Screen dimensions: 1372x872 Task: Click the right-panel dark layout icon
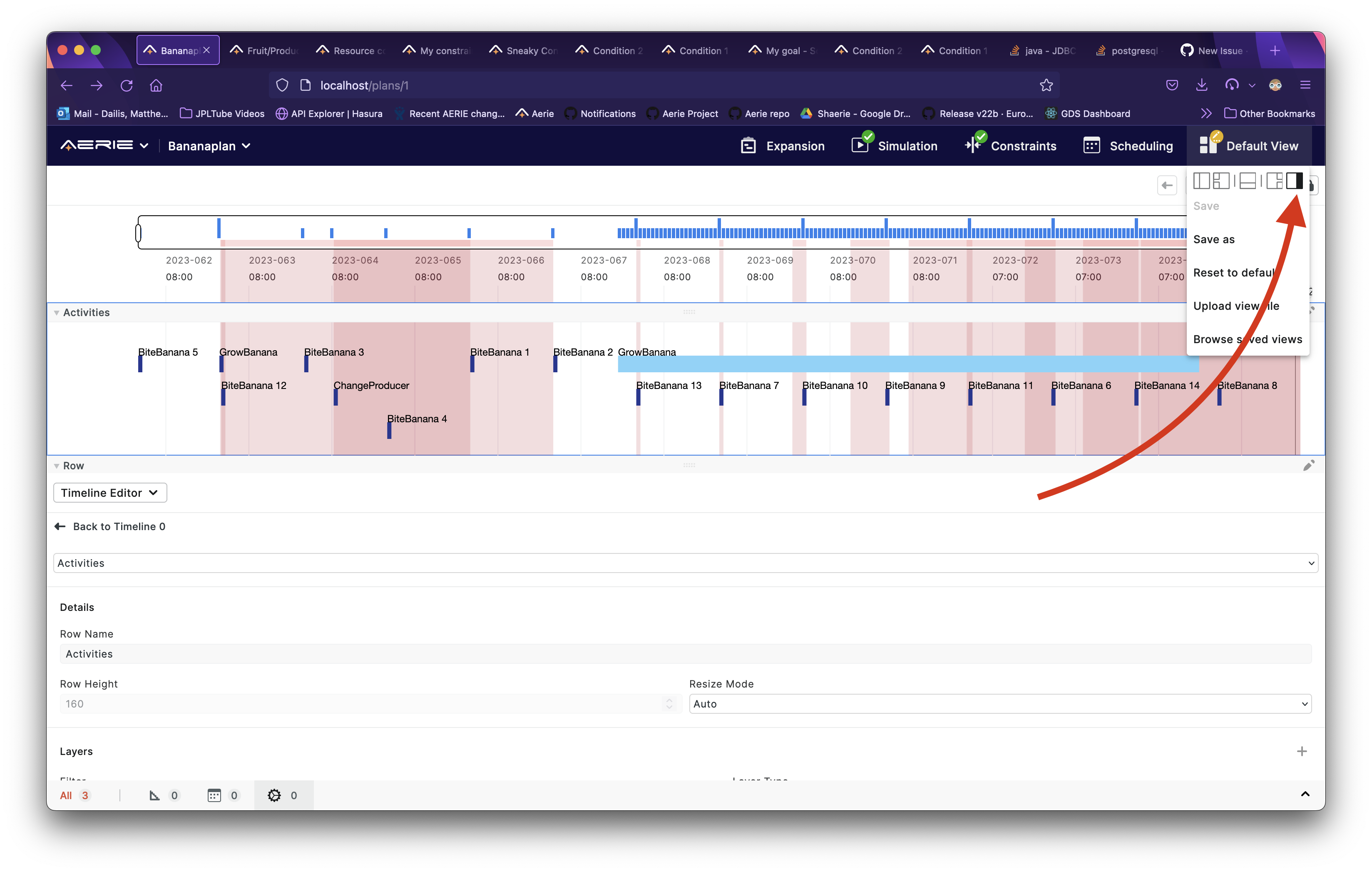click(x=1294, y=181)
